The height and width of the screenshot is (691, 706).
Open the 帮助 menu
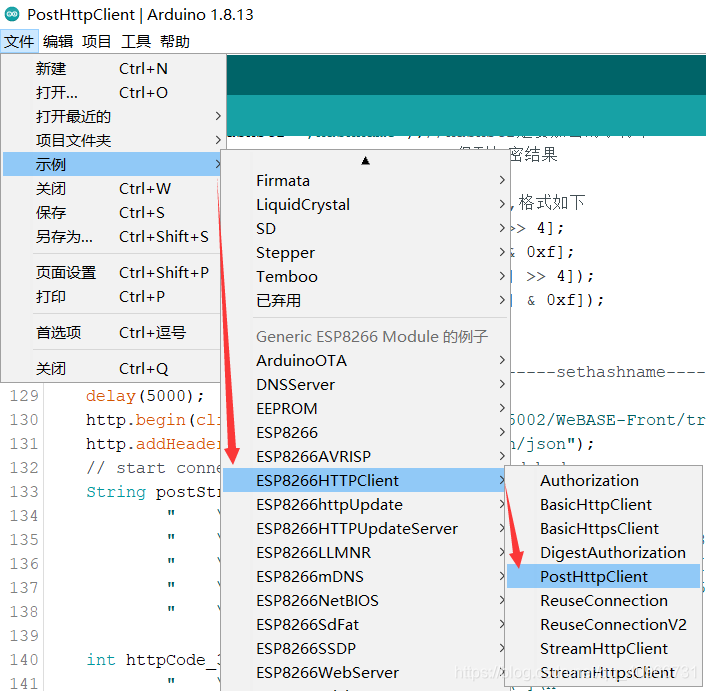[175, 41]
